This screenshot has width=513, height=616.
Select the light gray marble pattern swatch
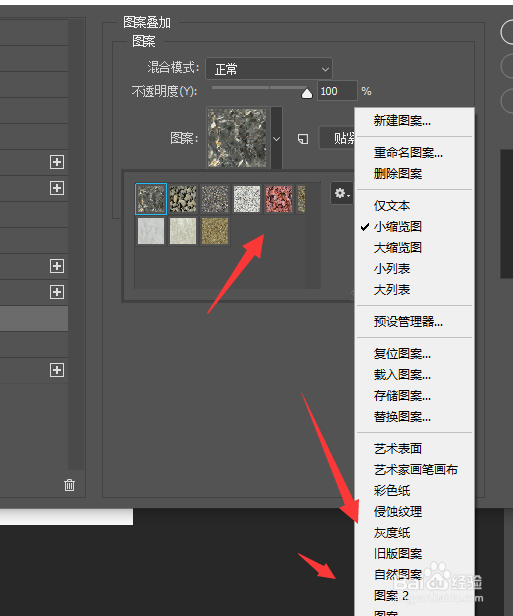pos(151,231)
